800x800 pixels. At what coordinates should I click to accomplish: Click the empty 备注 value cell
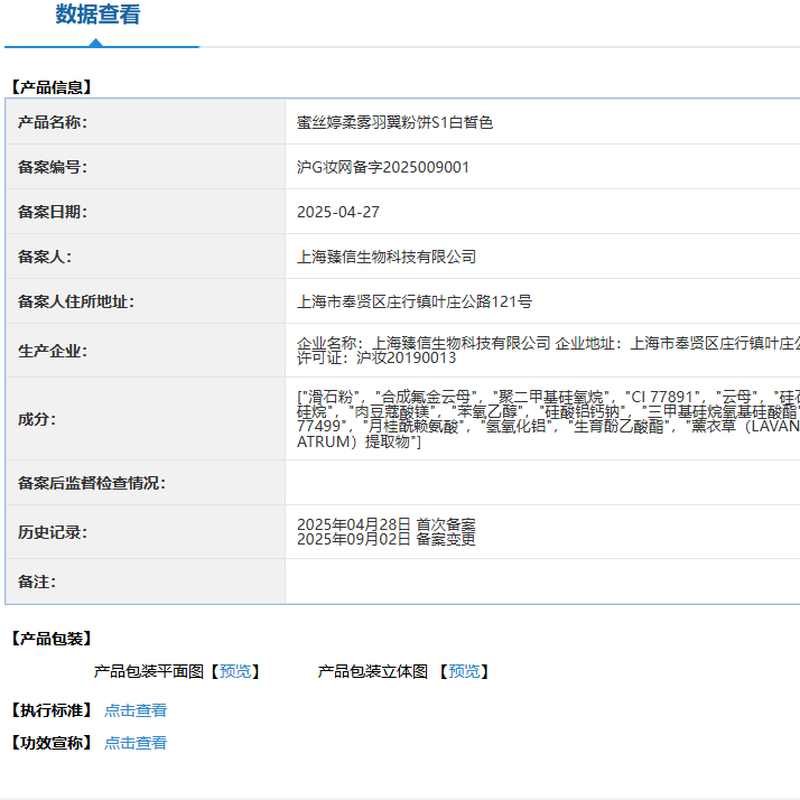pyautogui.click(x=540, y=581)
